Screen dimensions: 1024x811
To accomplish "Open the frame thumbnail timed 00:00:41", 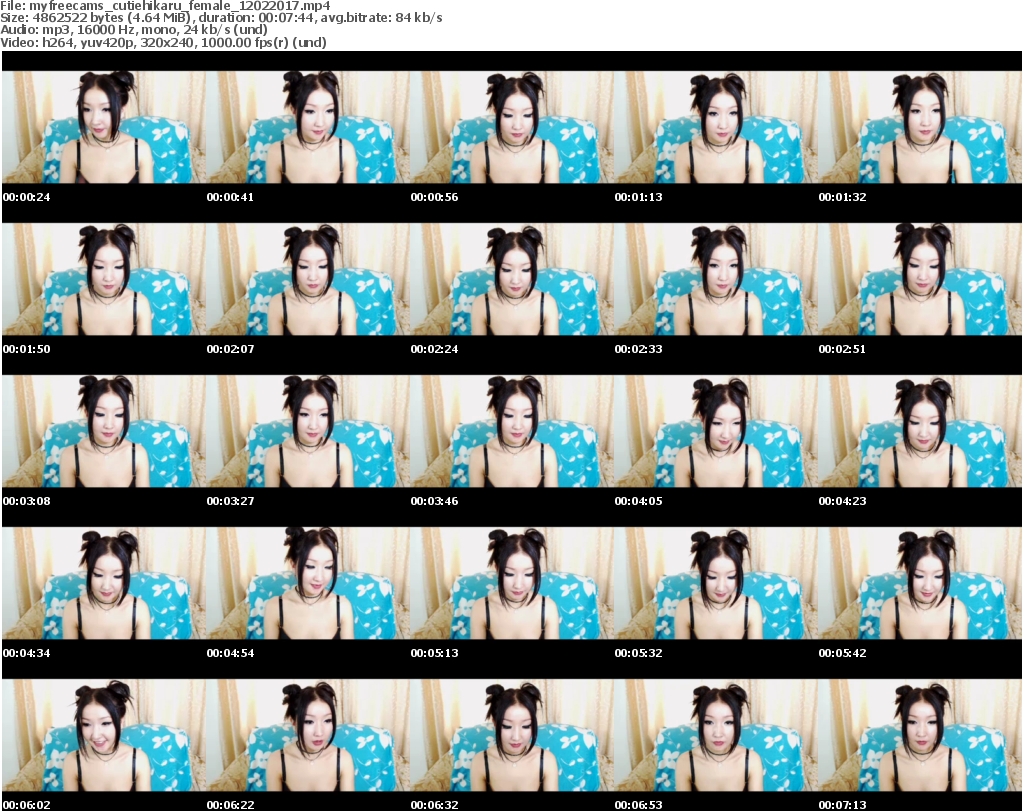I will pos(308,127).
